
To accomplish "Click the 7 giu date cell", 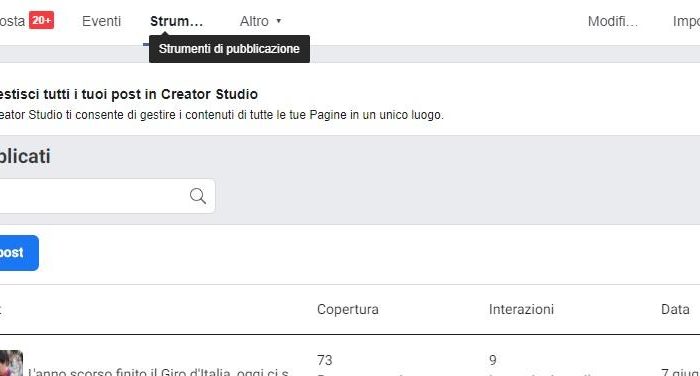I will [680, 372].
